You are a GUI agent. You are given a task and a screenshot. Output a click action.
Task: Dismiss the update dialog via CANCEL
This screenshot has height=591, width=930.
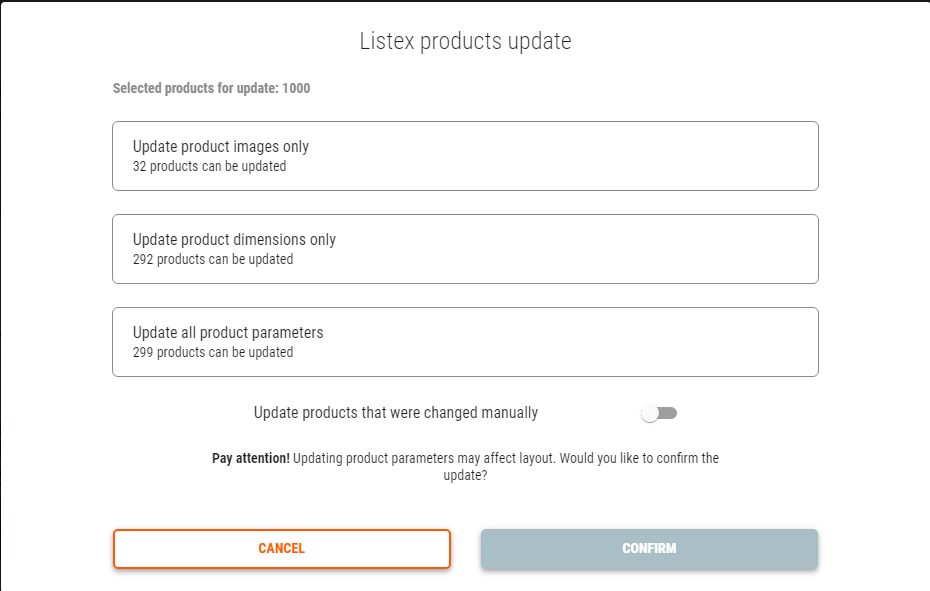tap(281, 548)
